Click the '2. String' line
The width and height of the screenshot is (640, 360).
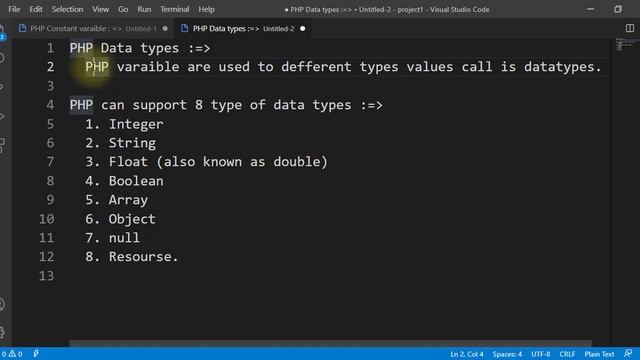pos(120,143)
